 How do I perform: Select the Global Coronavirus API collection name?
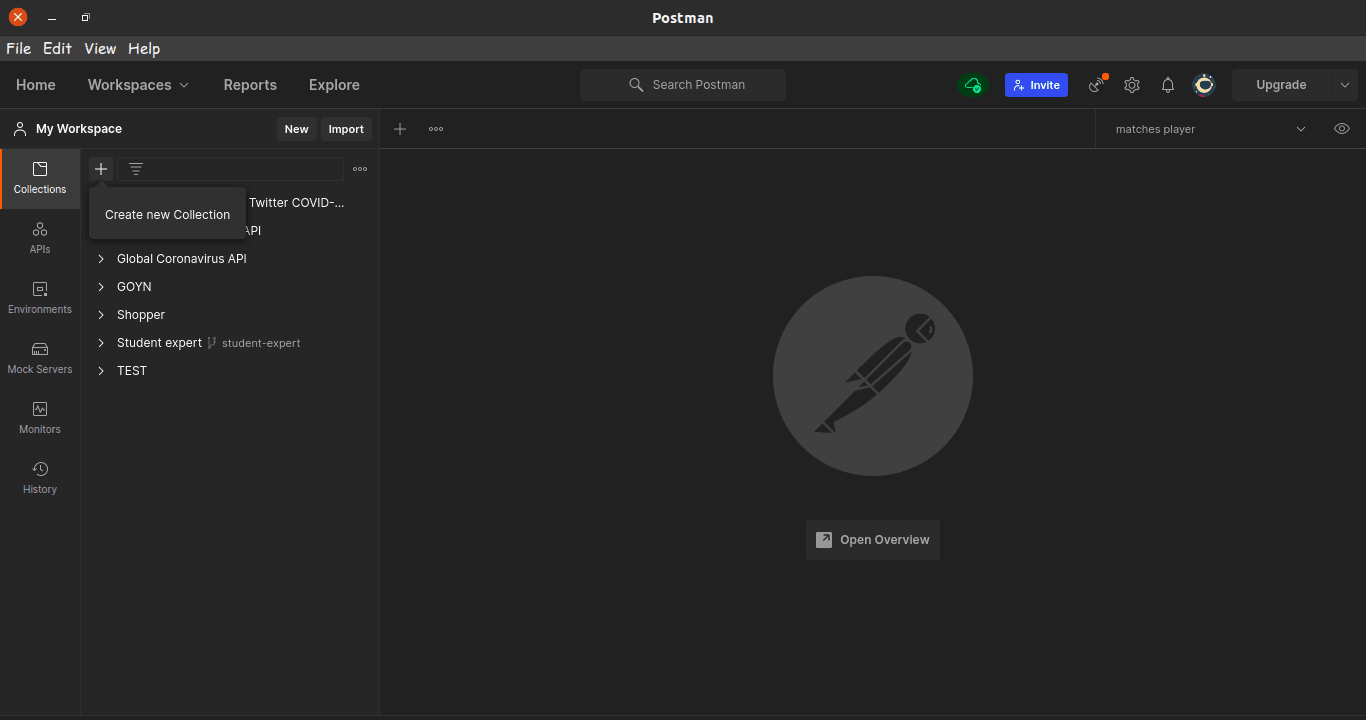[182, 259]
